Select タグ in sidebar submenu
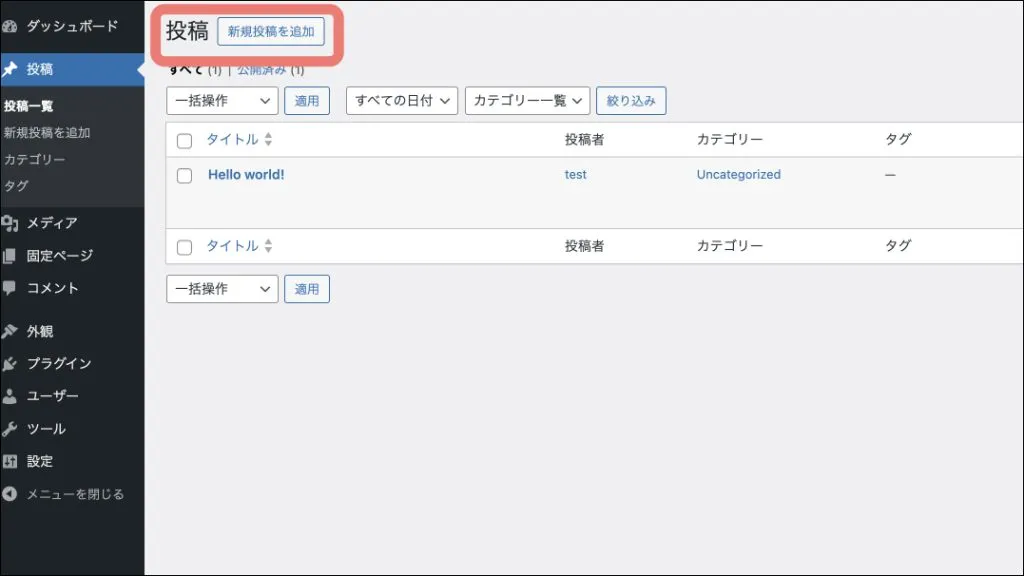Screen dimensions: 1024x576 click(x=16, y=186)
